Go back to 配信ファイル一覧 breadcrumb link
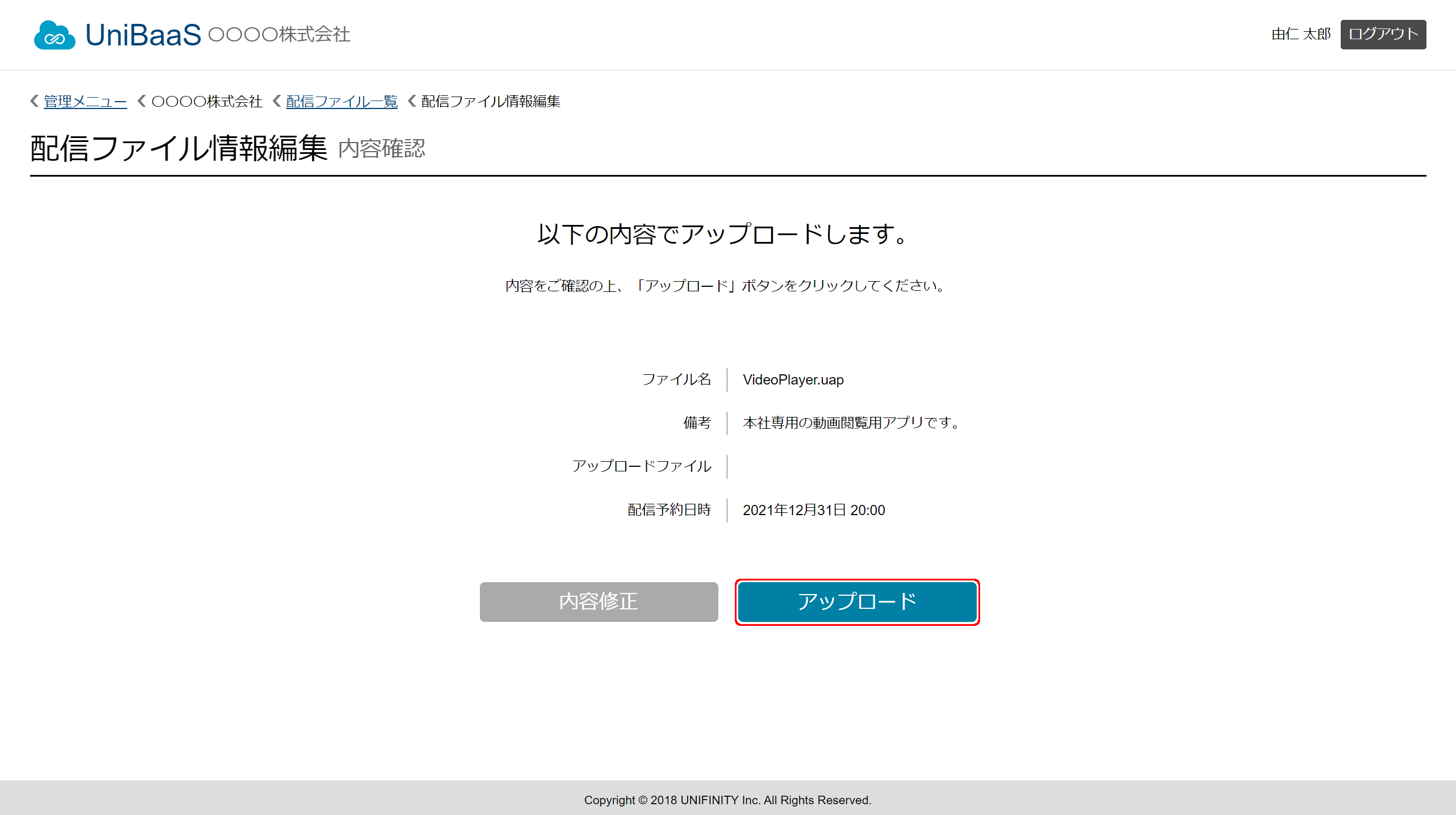Viewport: 1456px width, 815px height. 342,101
